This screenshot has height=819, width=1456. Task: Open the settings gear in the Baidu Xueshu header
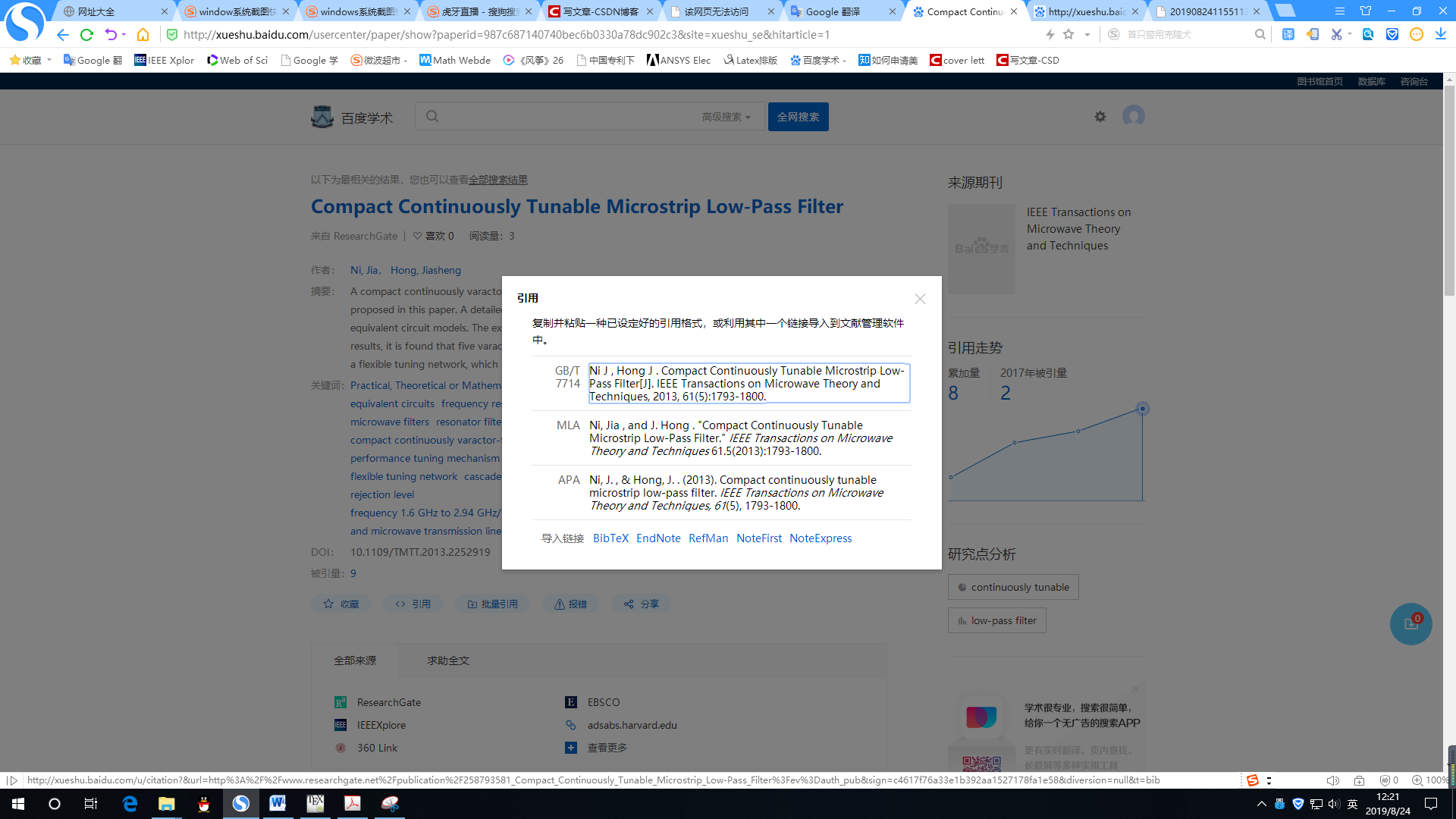[1100, 117]
